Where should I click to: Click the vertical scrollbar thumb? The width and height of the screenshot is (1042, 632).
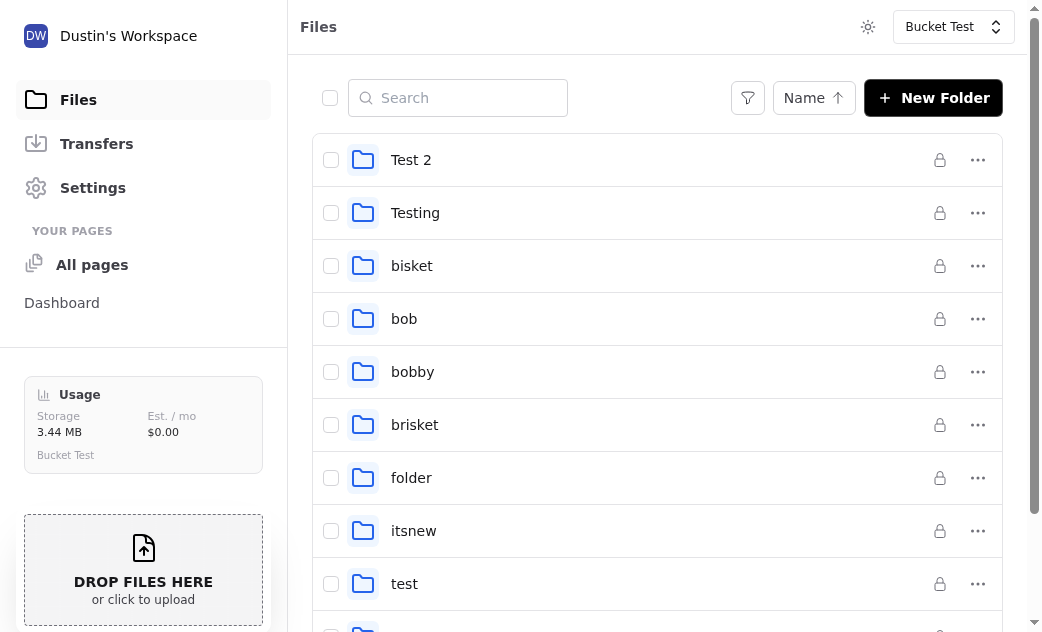pyautogui.click(x=1034, y=266)
